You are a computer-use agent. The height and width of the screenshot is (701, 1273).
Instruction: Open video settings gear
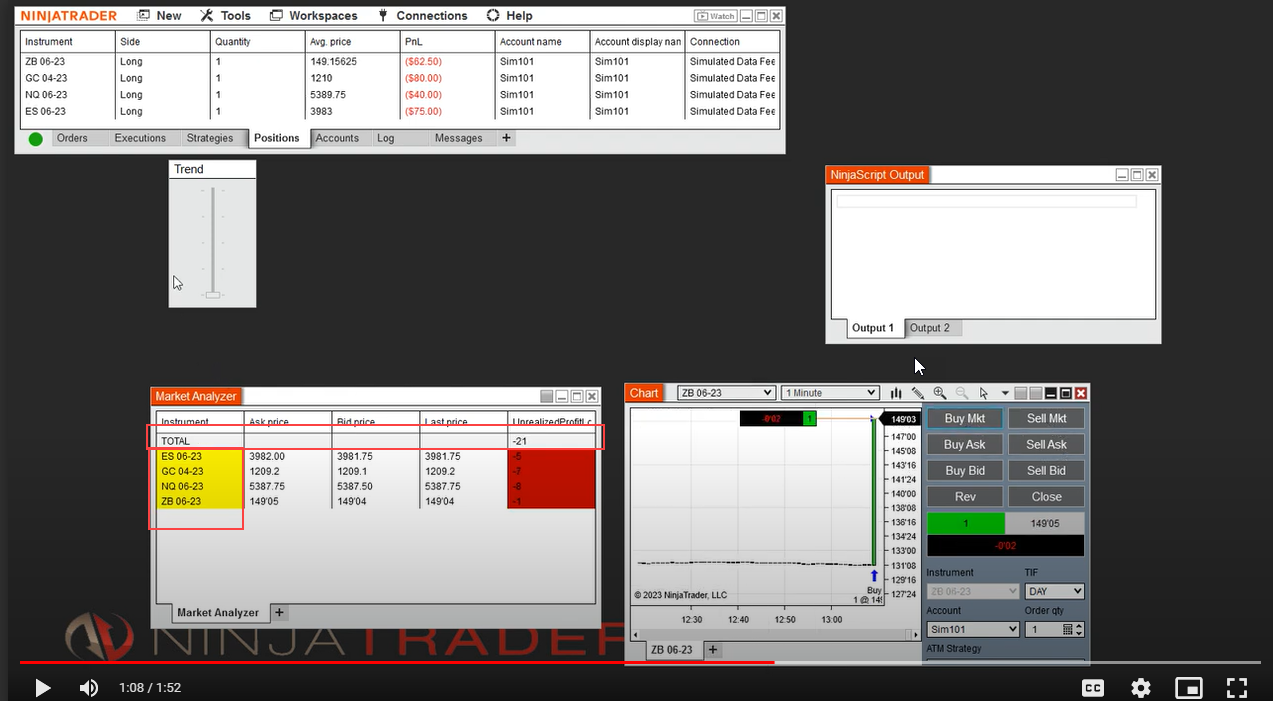coord(1141,688)
